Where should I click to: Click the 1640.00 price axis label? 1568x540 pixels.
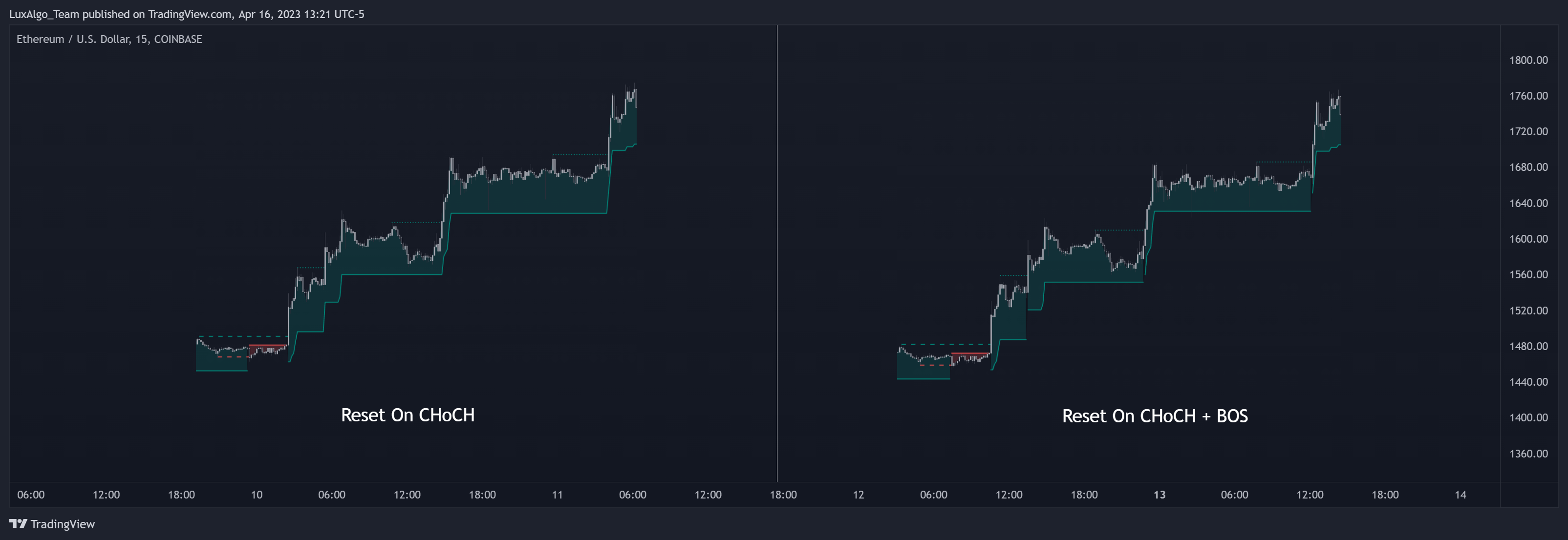(1528, 203)
